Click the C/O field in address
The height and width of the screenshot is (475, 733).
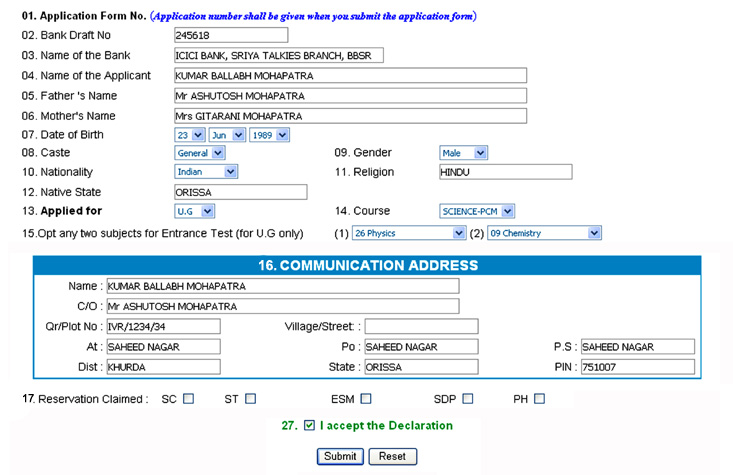point(283,306)
